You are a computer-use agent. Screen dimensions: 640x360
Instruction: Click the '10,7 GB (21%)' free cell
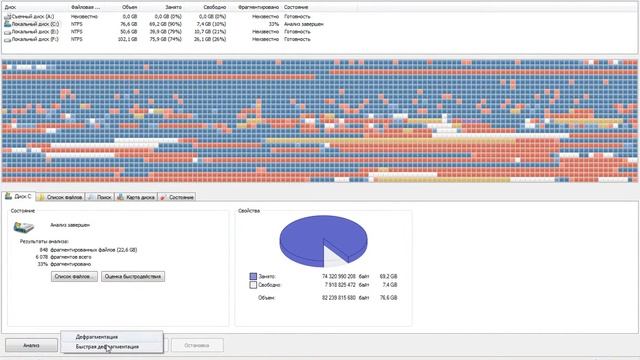[x=210, y=32]
